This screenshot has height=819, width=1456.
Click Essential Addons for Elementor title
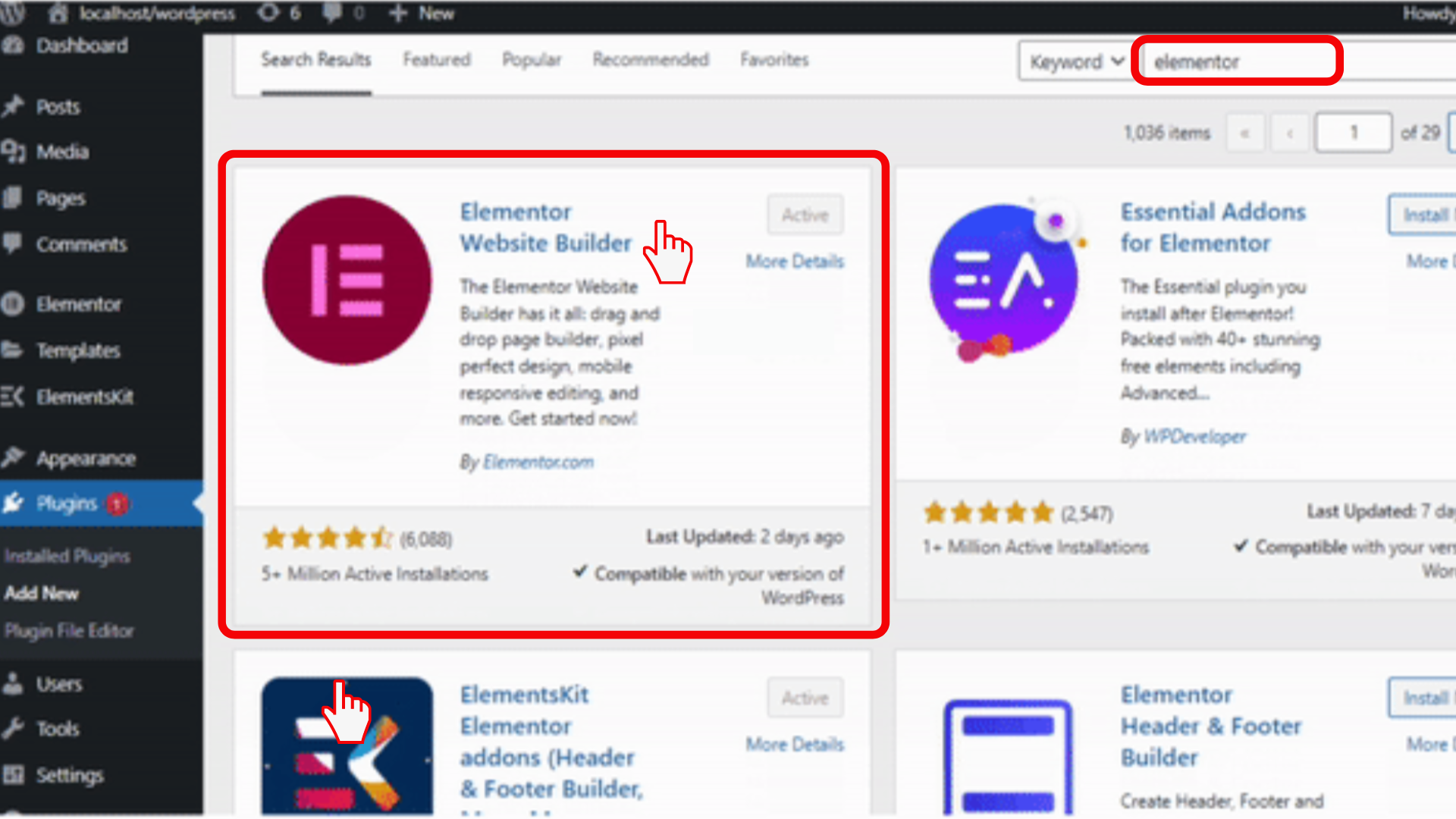pos(1213,227)
